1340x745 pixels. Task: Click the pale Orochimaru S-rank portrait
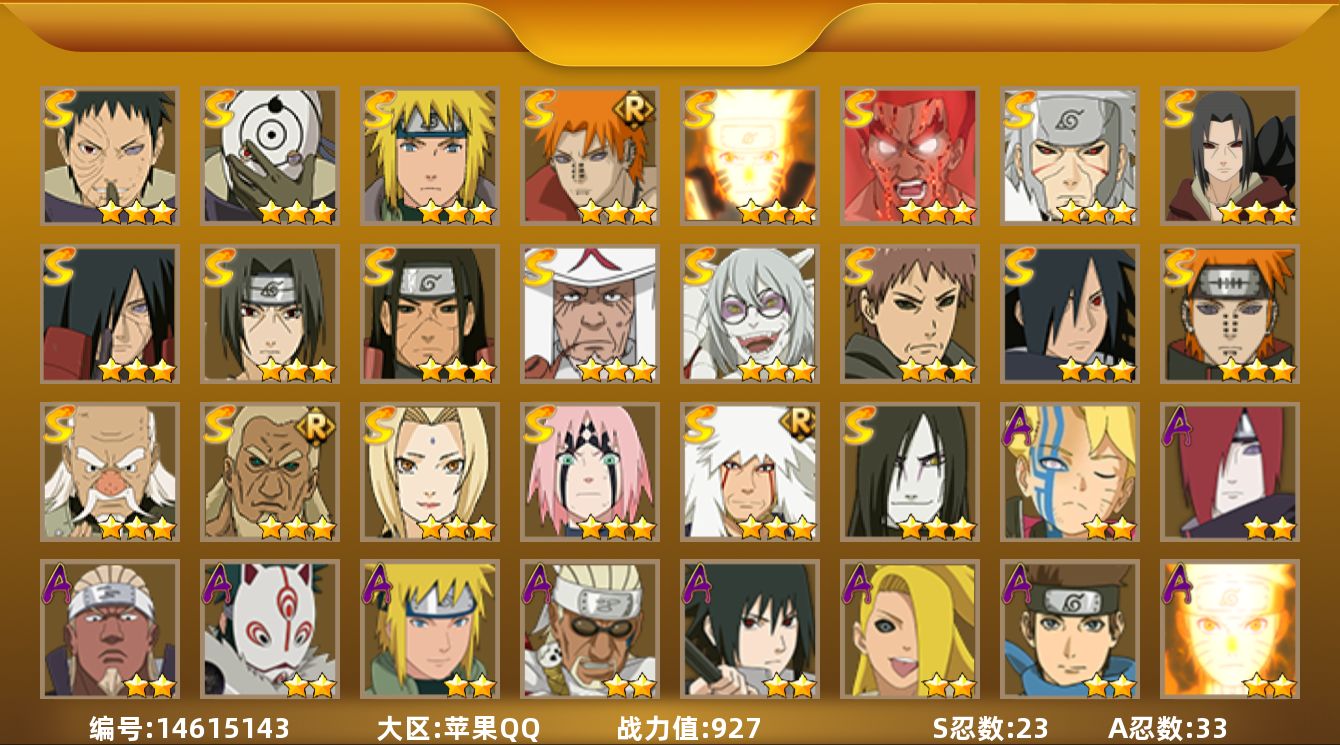910,471
